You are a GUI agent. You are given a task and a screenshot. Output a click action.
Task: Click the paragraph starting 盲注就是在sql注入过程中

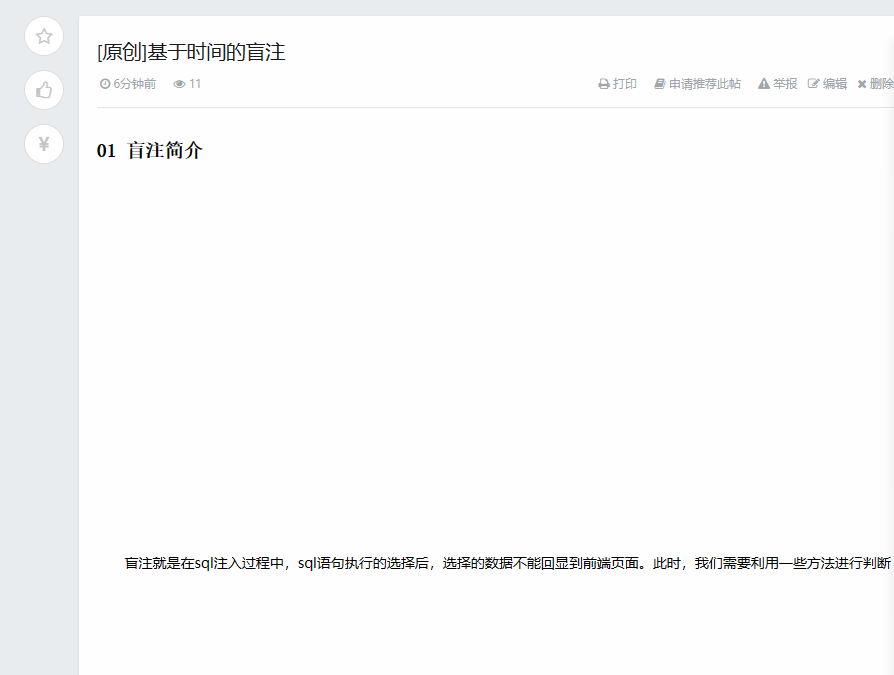pos(508,563)
